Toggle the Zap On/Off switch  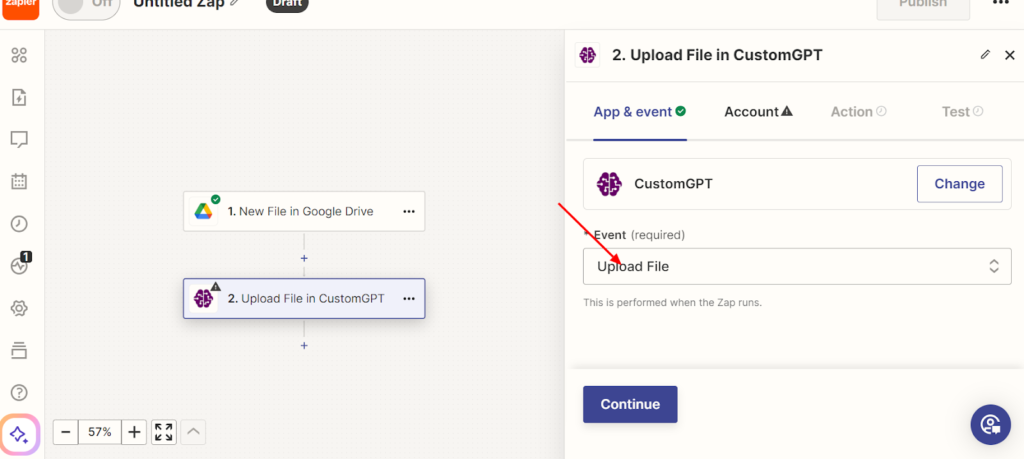point(82,5)
